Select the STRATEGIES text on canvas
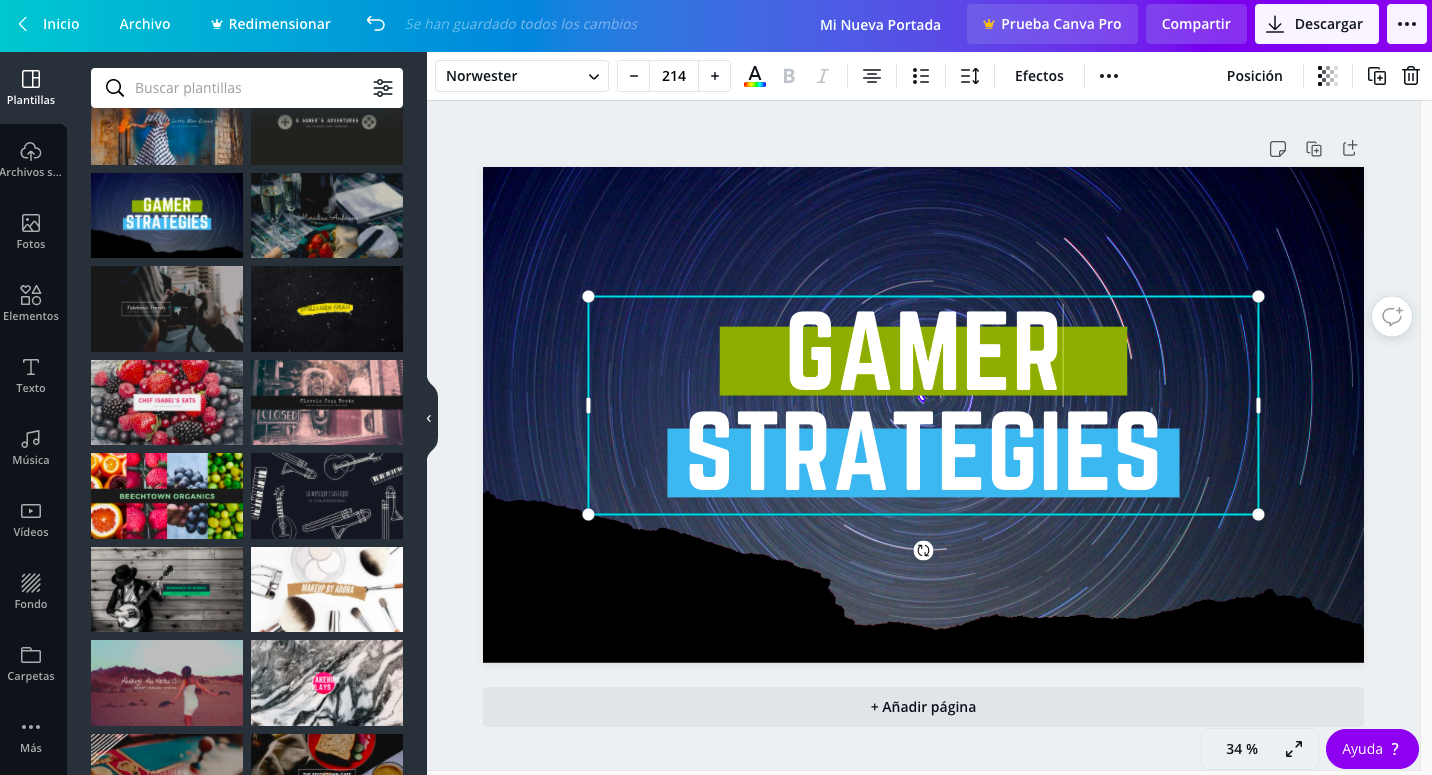 [x=923, y=453]
